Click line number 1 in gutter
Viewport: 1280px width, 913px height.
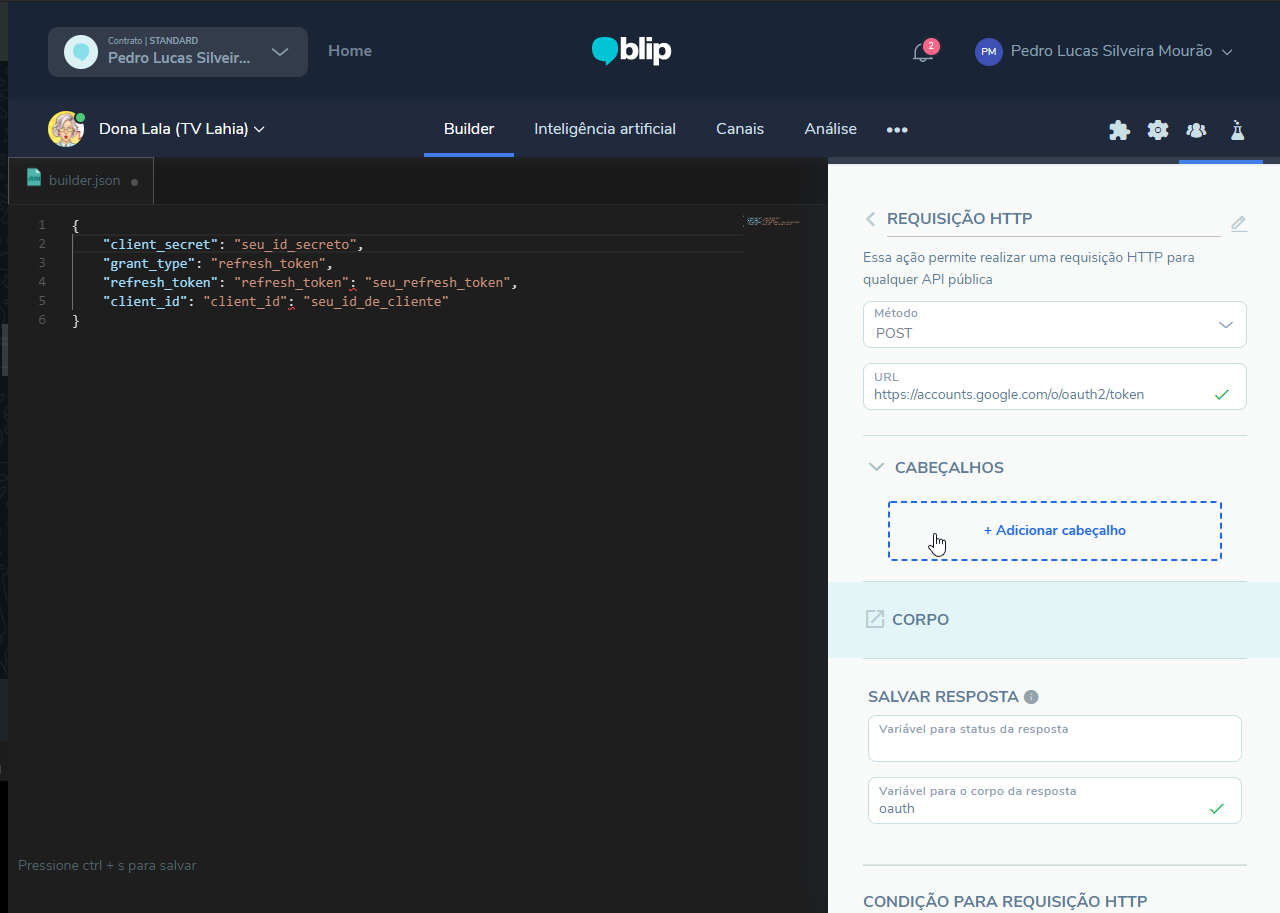[x=41, y=225]
